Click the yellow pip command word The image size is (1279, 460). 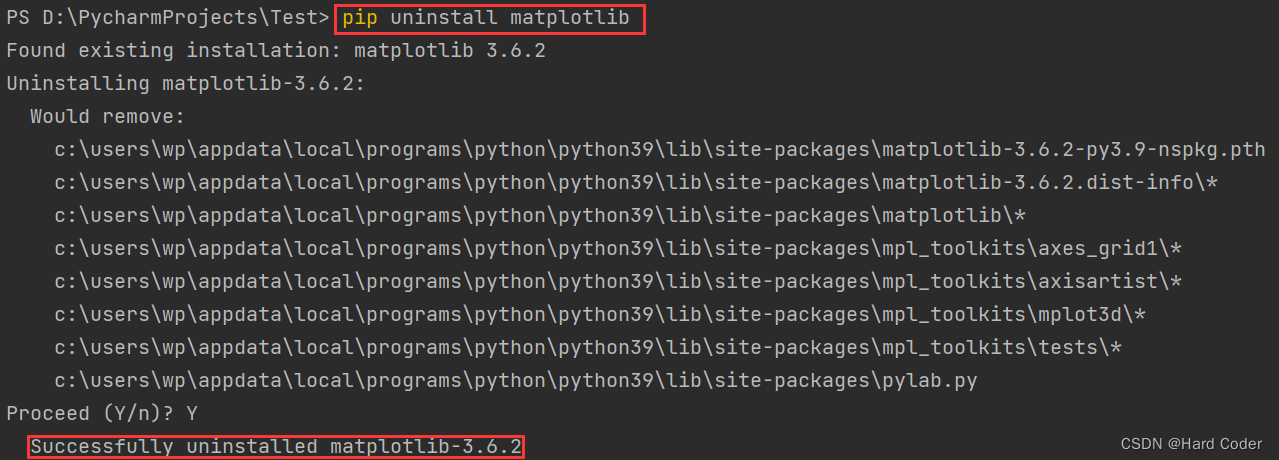pyautogui.click(x=359, y=19)
